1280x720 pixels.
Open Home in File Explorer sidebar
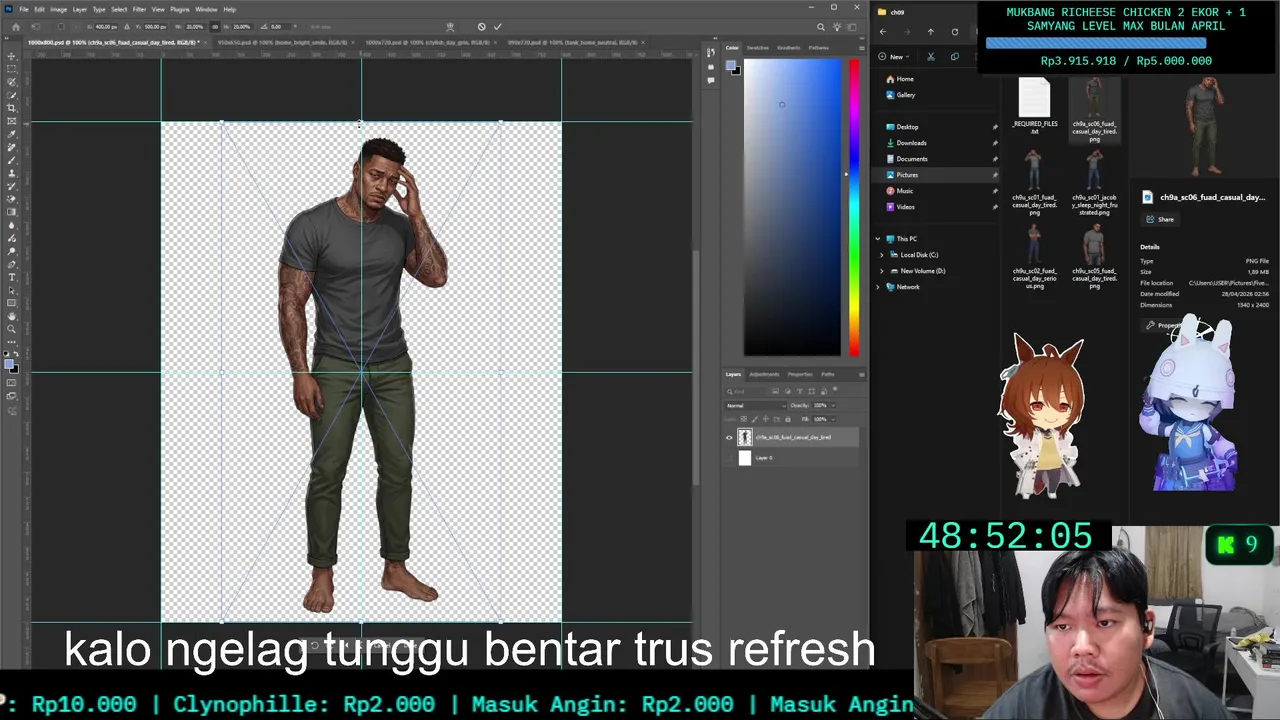click(904, 79)
